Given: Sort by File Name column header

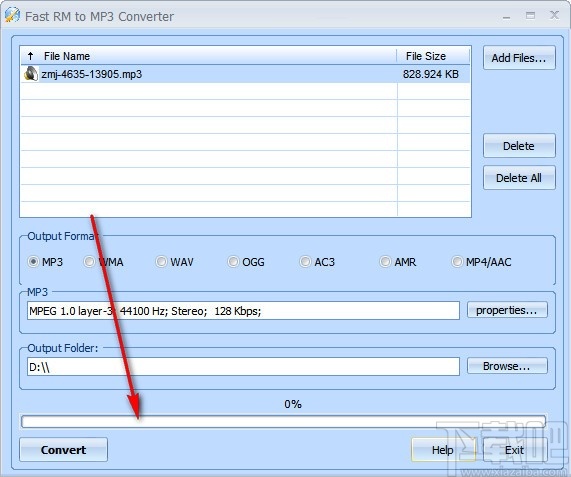Looking at the screenshot, I should 208,56.
